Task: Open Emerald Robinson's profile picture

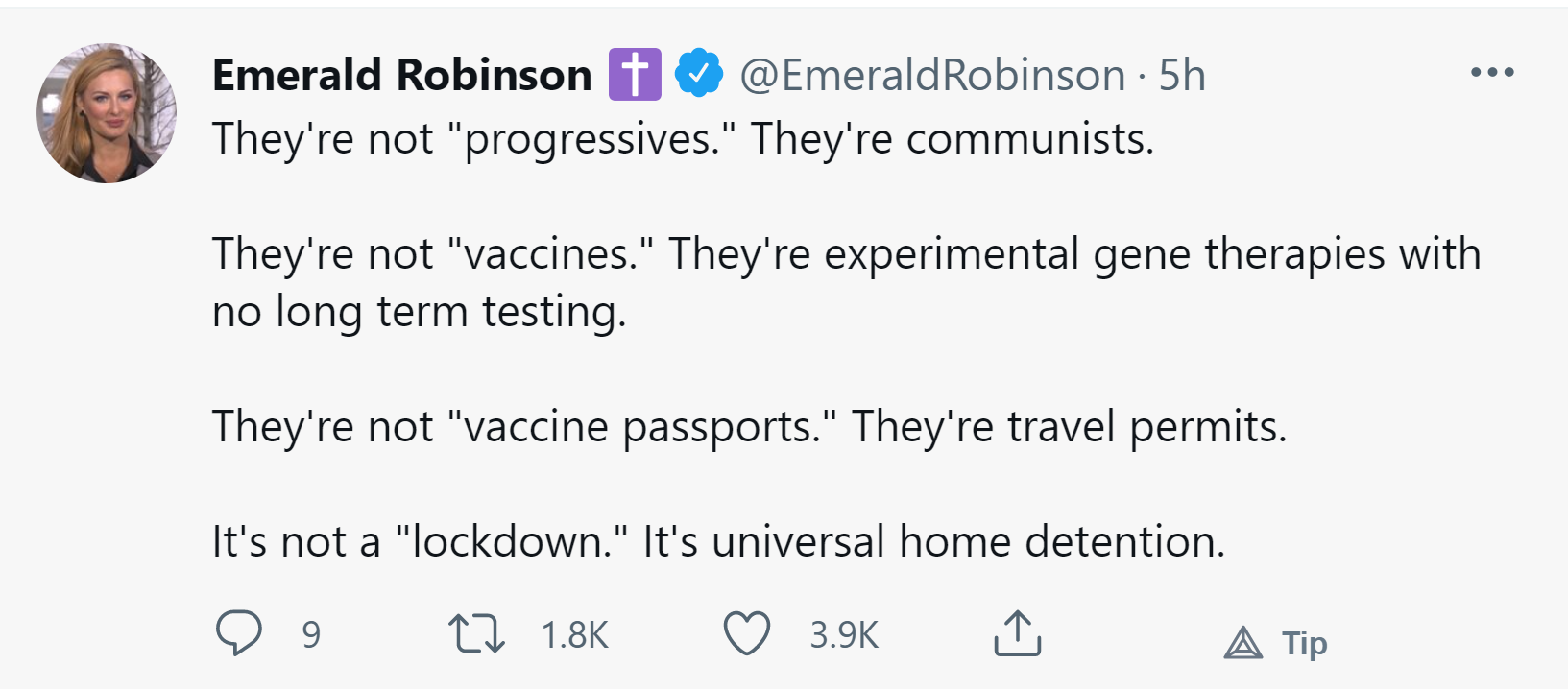Action: tap(107, 113)
